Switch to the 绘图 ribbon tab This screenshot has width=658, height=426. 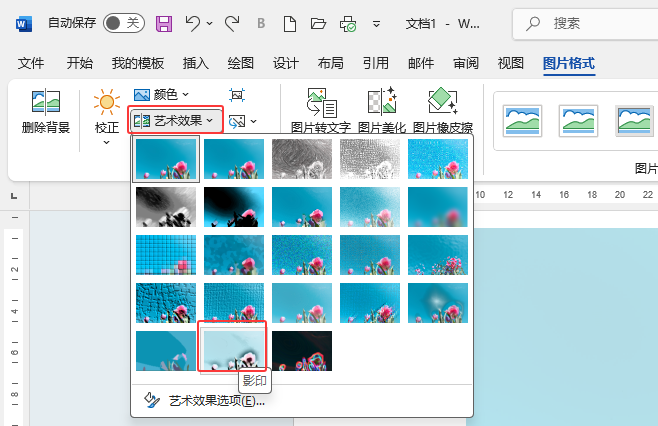[240, 63]
